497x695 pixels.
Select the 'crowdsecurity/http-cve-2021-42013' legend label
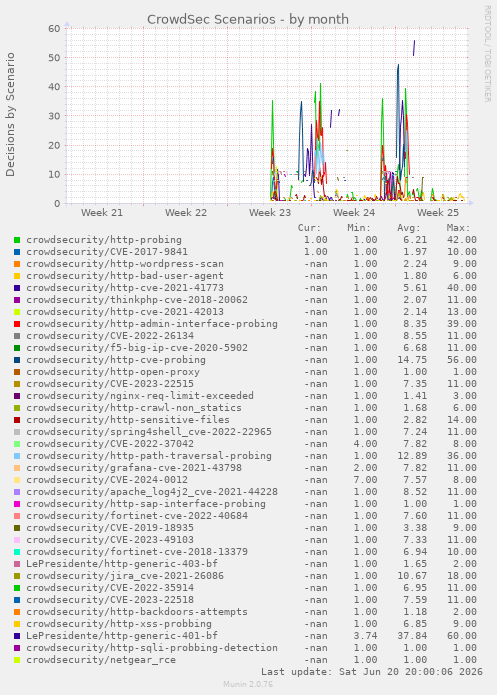coord(125,312)
